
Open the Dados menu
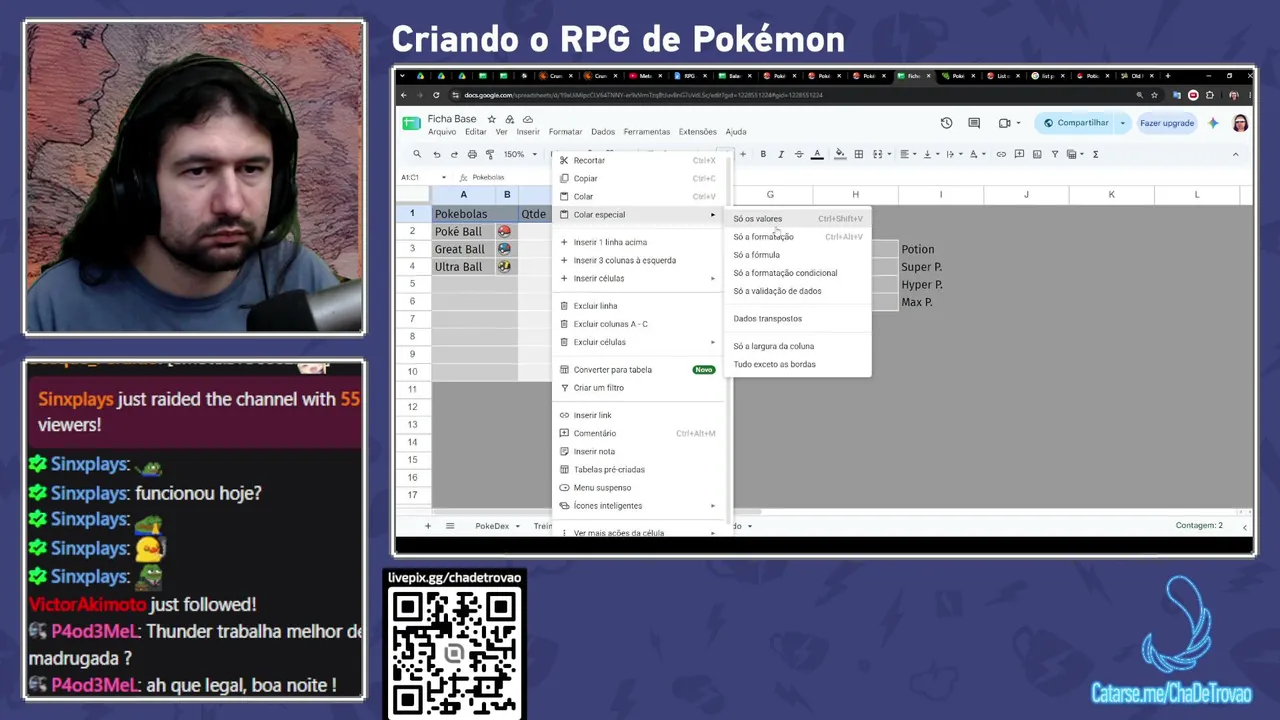pos(603,132)
